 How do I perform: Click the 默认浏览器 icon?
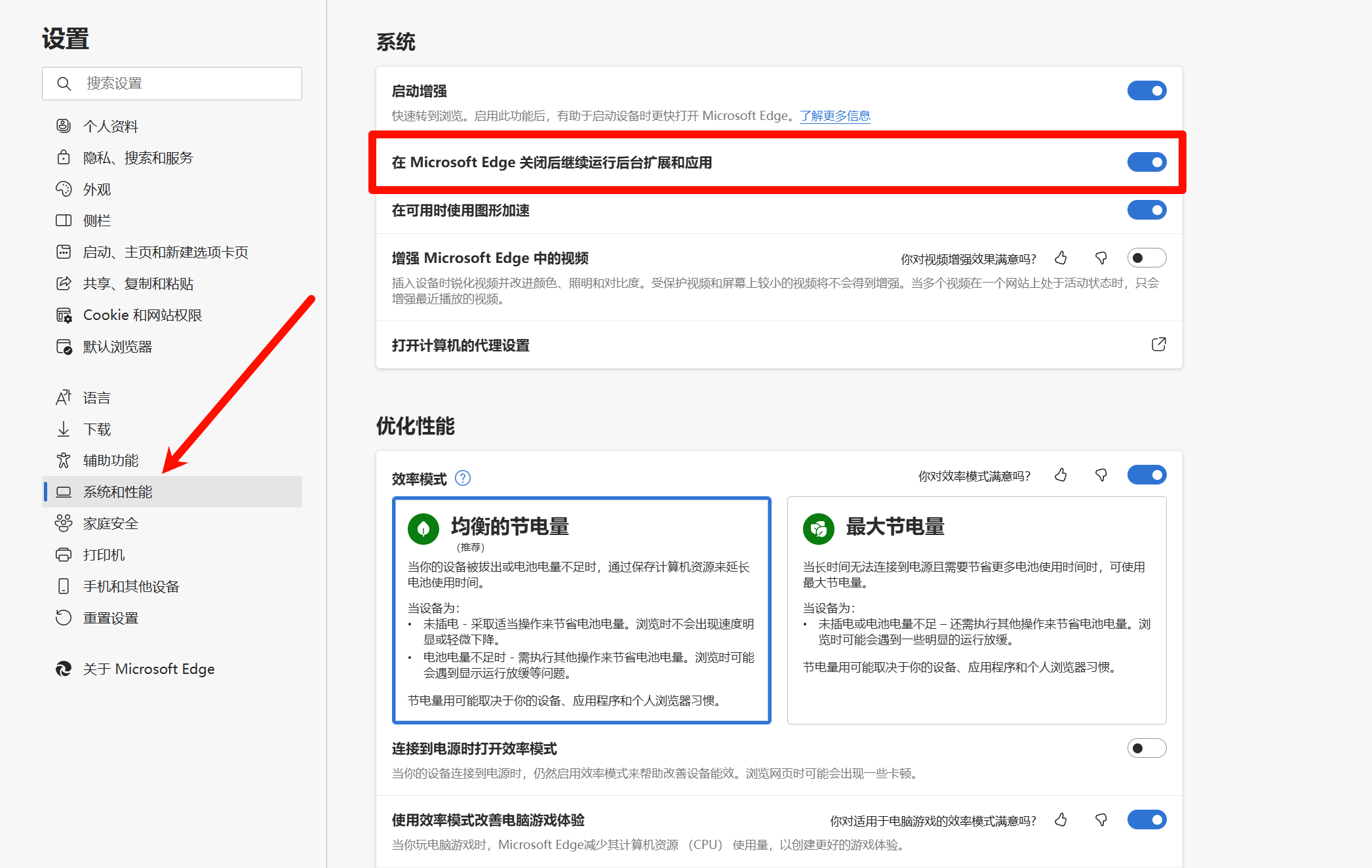pos(64,346)
